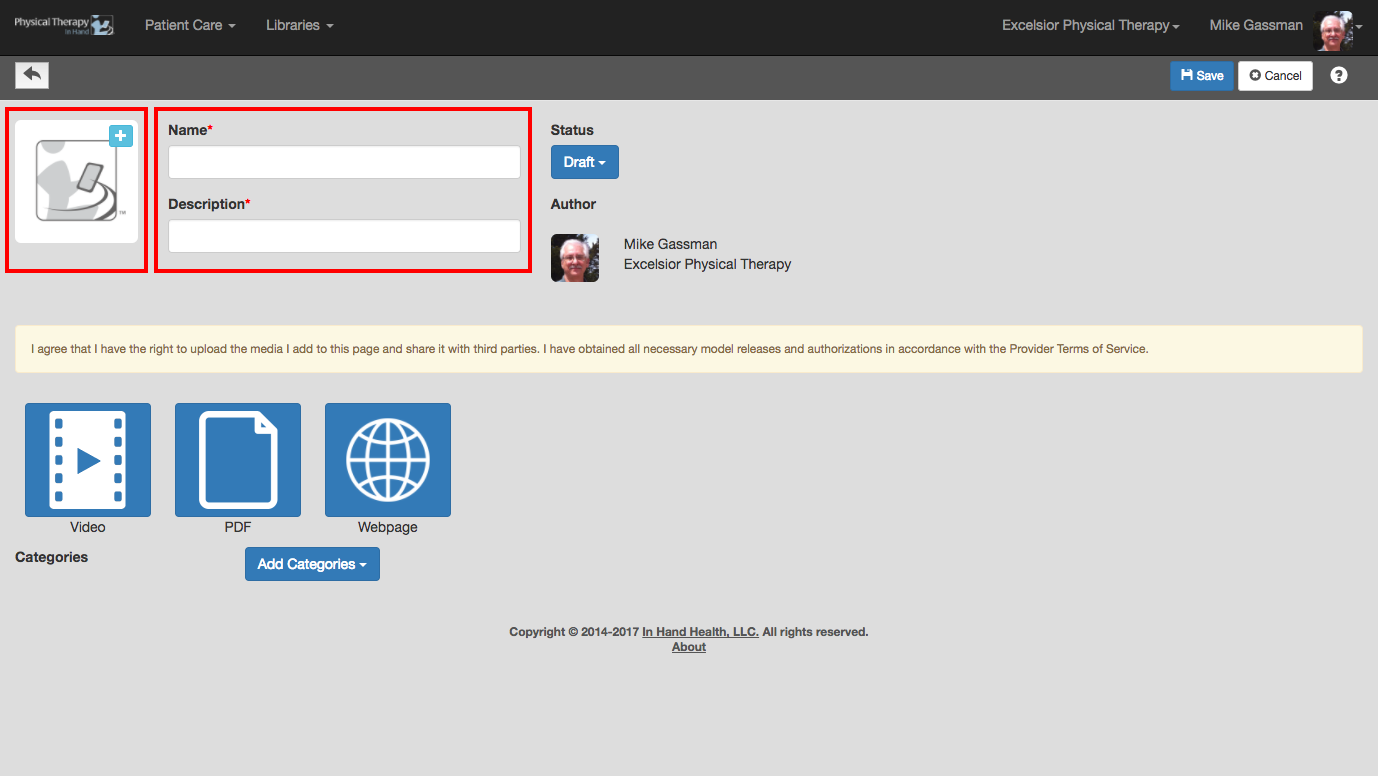1378x776 pixels.
Task: Click the back arrow button
Action: [x=32, y=75]
